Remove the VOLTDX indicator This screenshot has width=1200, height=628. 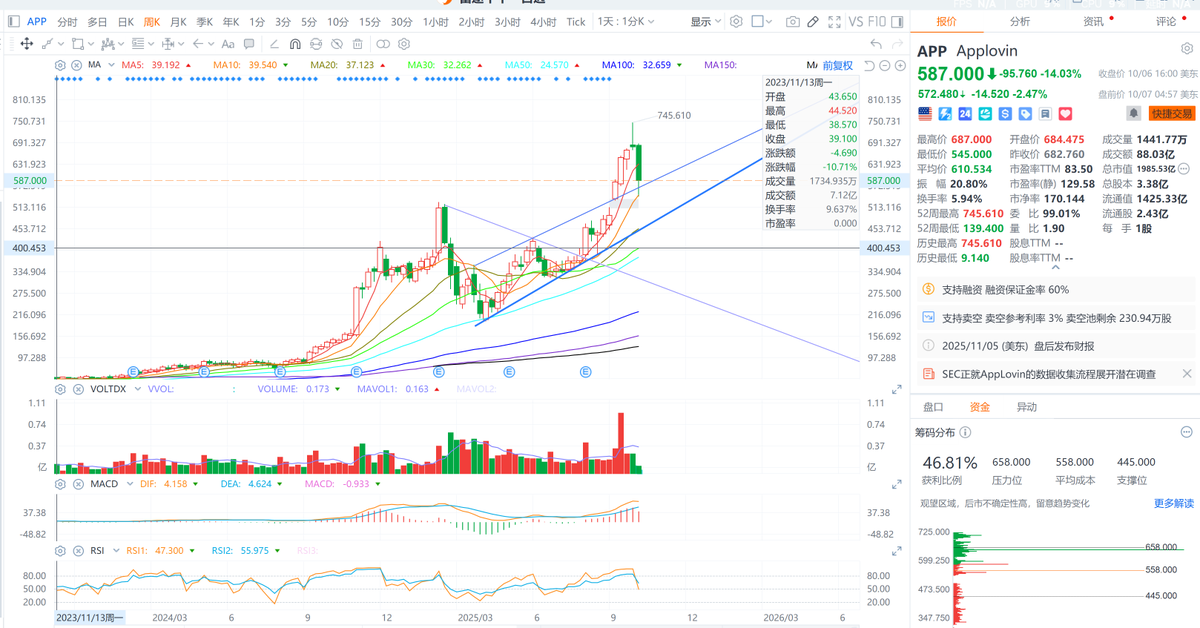(x=77, y=387)
